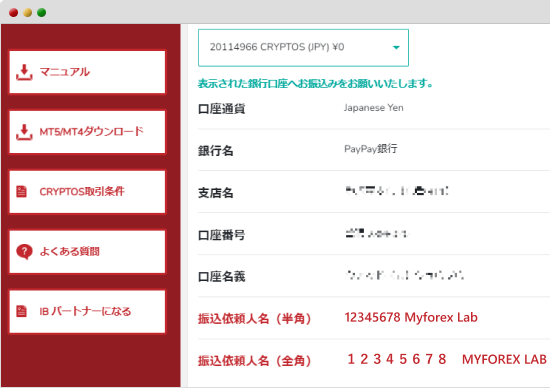Click the 口座名義 label
Viewport: 550px width, 388px height.
coord(221,277)
